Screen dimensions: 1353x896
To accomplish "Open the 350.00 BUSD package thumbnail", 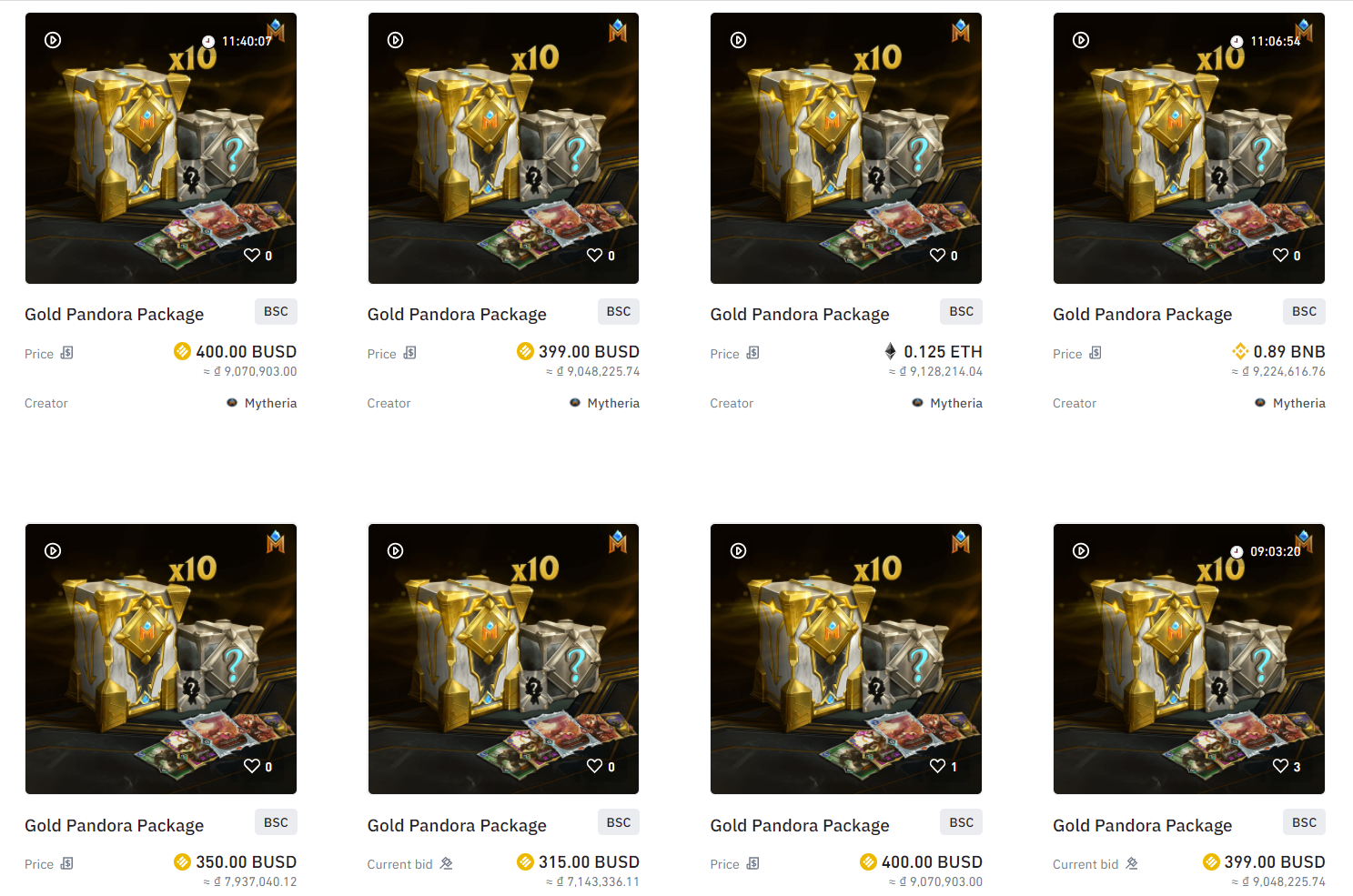I will click(x=161, y=659).
